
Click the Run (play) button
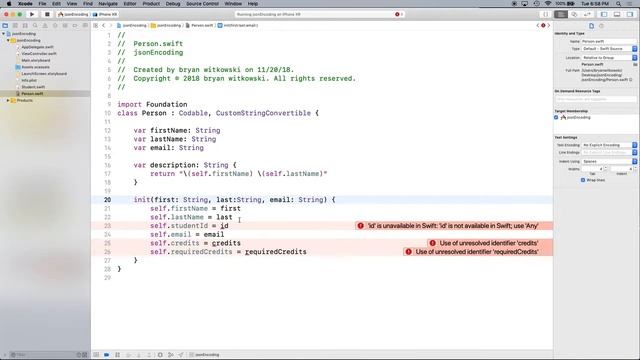[x=32, y=14]
